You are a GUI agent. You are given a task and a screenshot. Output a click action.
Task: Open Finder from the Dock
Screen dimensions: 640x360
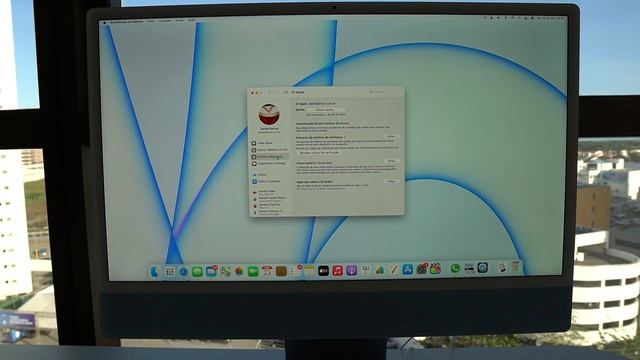point(155,271)
